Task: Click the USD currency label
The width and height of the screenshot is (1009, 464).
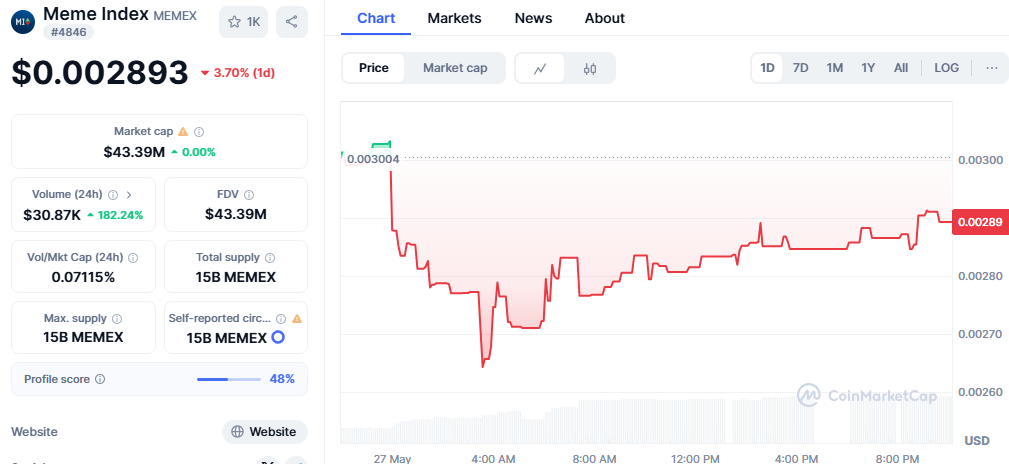Action: point(977,441)
